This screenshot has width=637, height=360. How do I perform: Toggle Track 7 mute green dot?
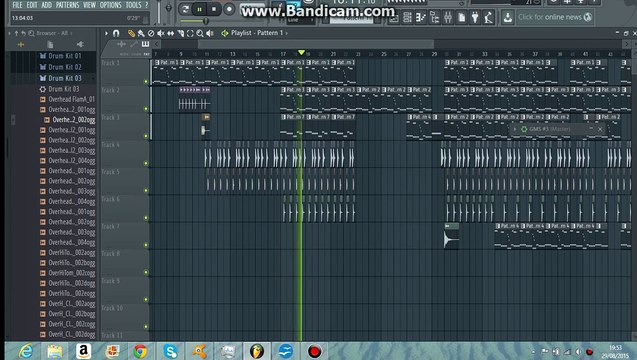(146, 245)
